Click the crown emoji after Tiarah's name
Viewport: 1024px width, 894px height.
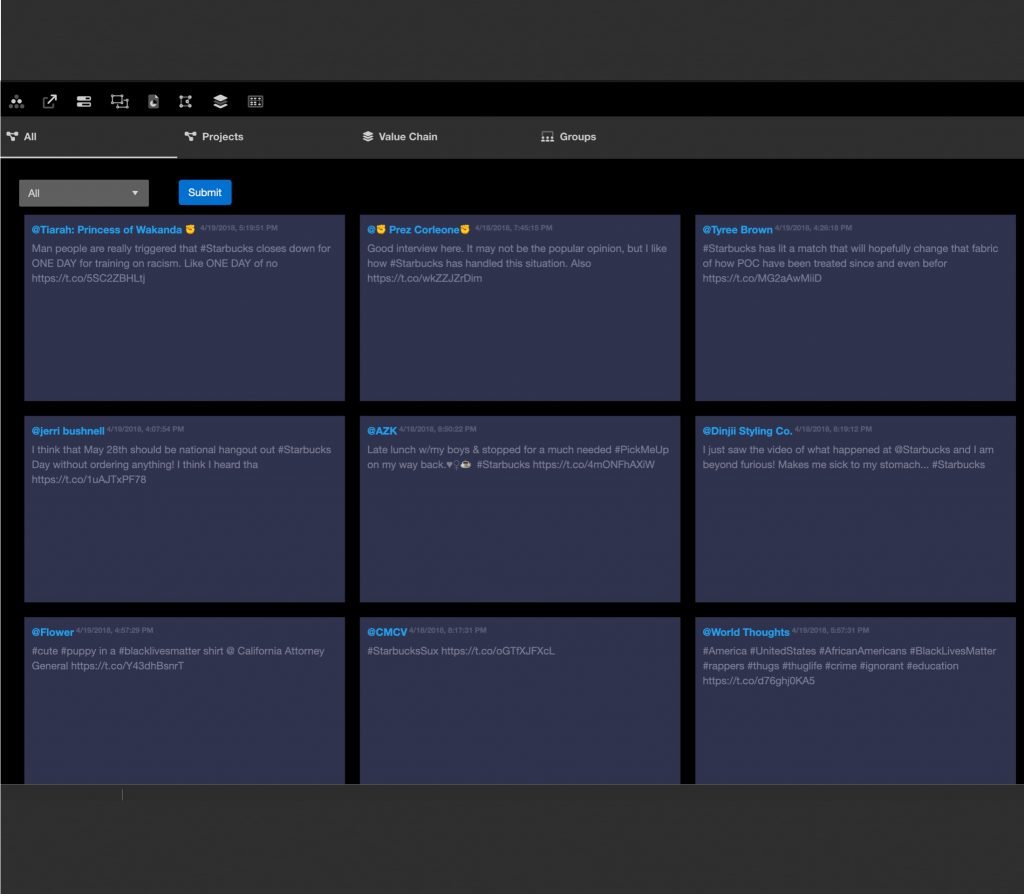pyautogui.click(x=190, y=229)
